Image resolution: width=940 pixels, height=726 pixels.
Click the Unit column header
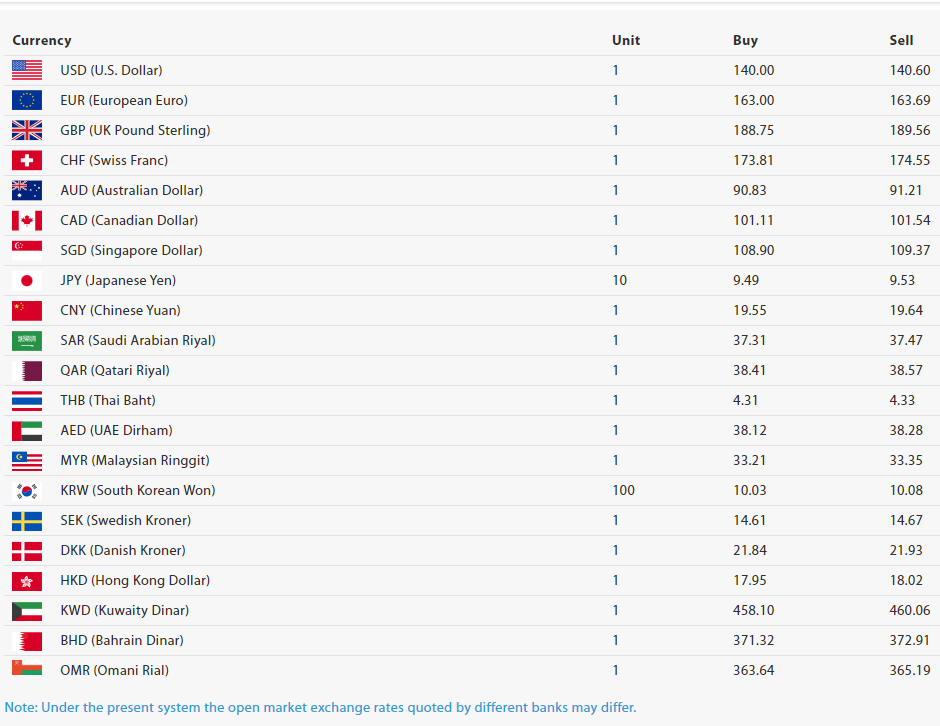(x=626, y=41)
